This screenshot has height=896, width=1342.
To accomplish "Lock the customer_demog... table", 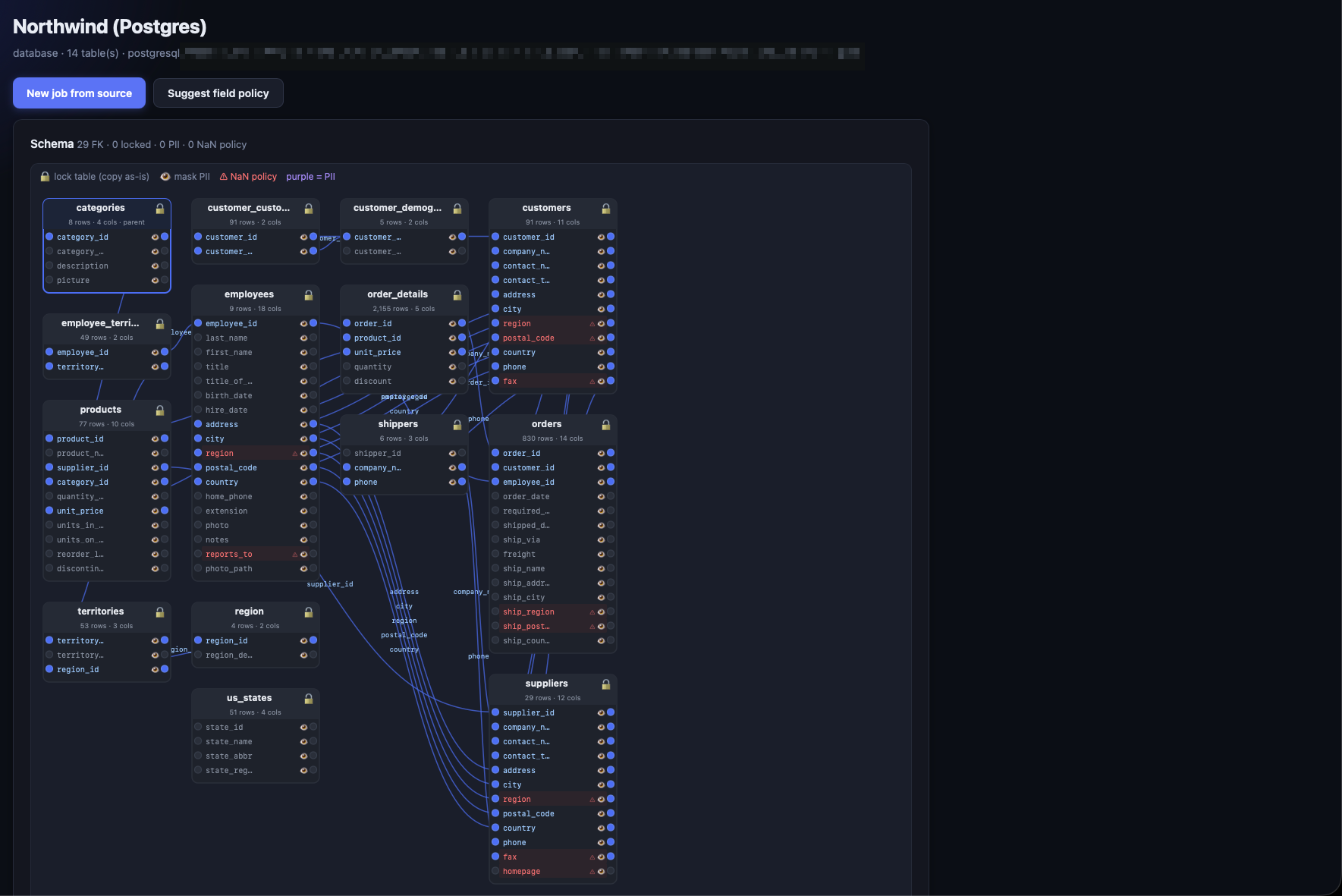I will [x=457, y=209].
